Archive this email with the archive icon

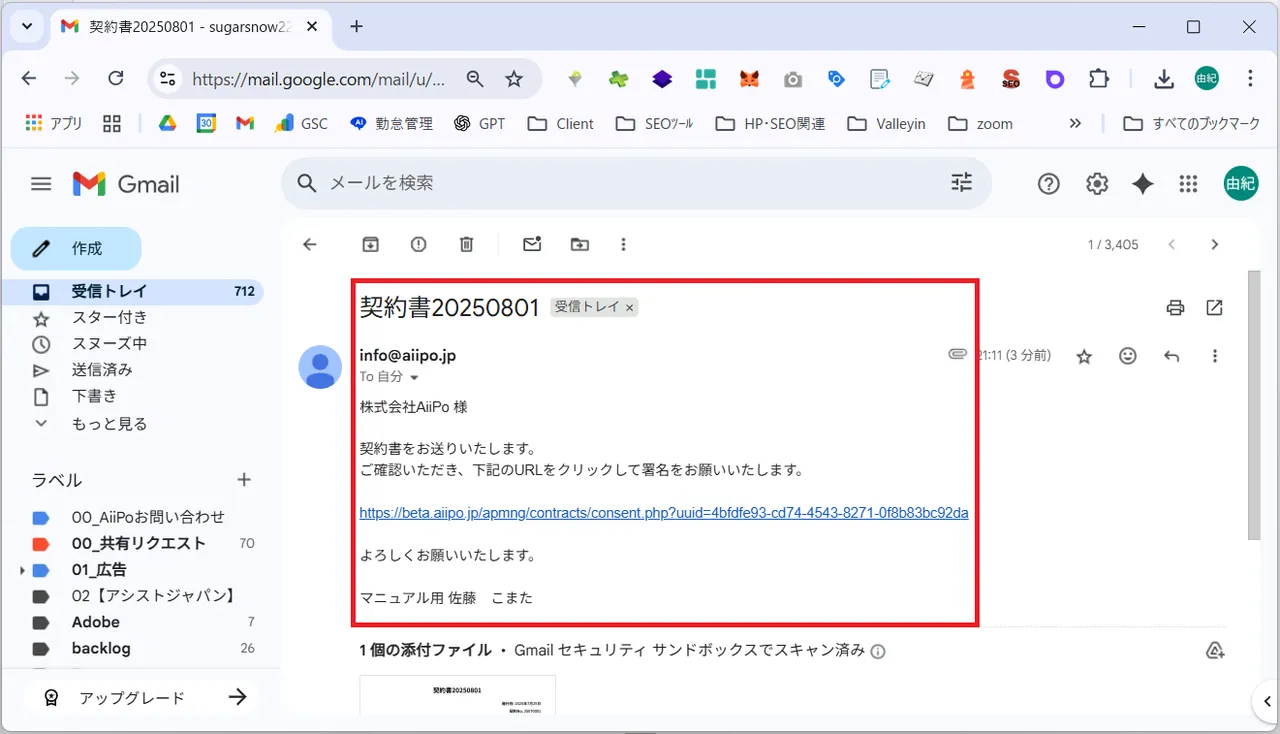pos(370,244)
